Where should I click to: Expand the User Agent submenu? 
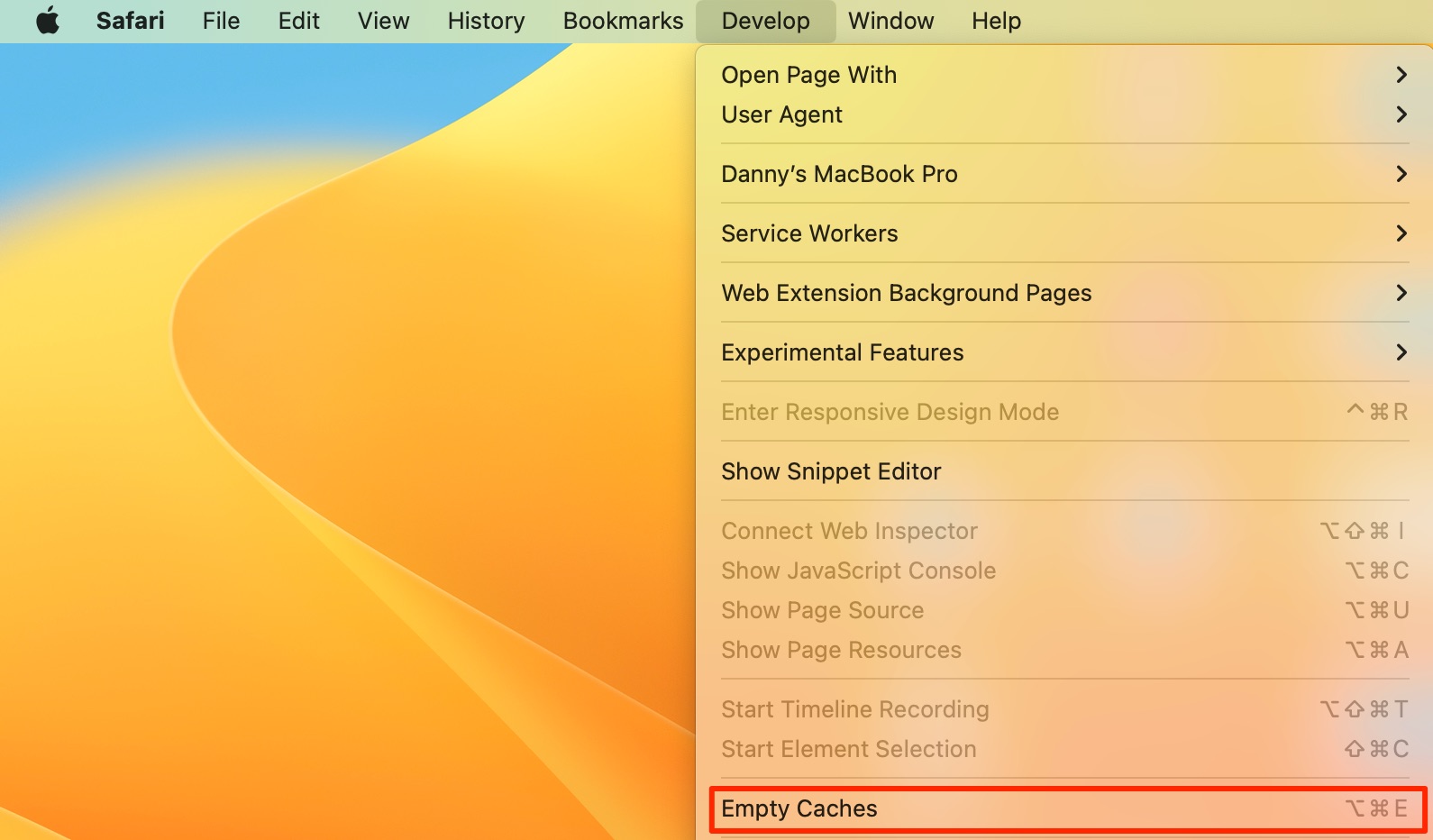1064,114
